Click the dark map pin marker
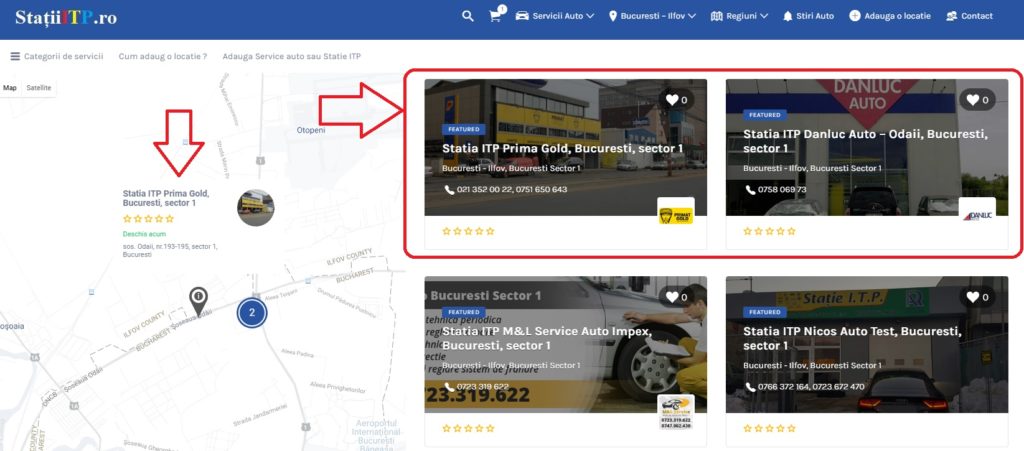1024x451 pixels. [199, 302]
